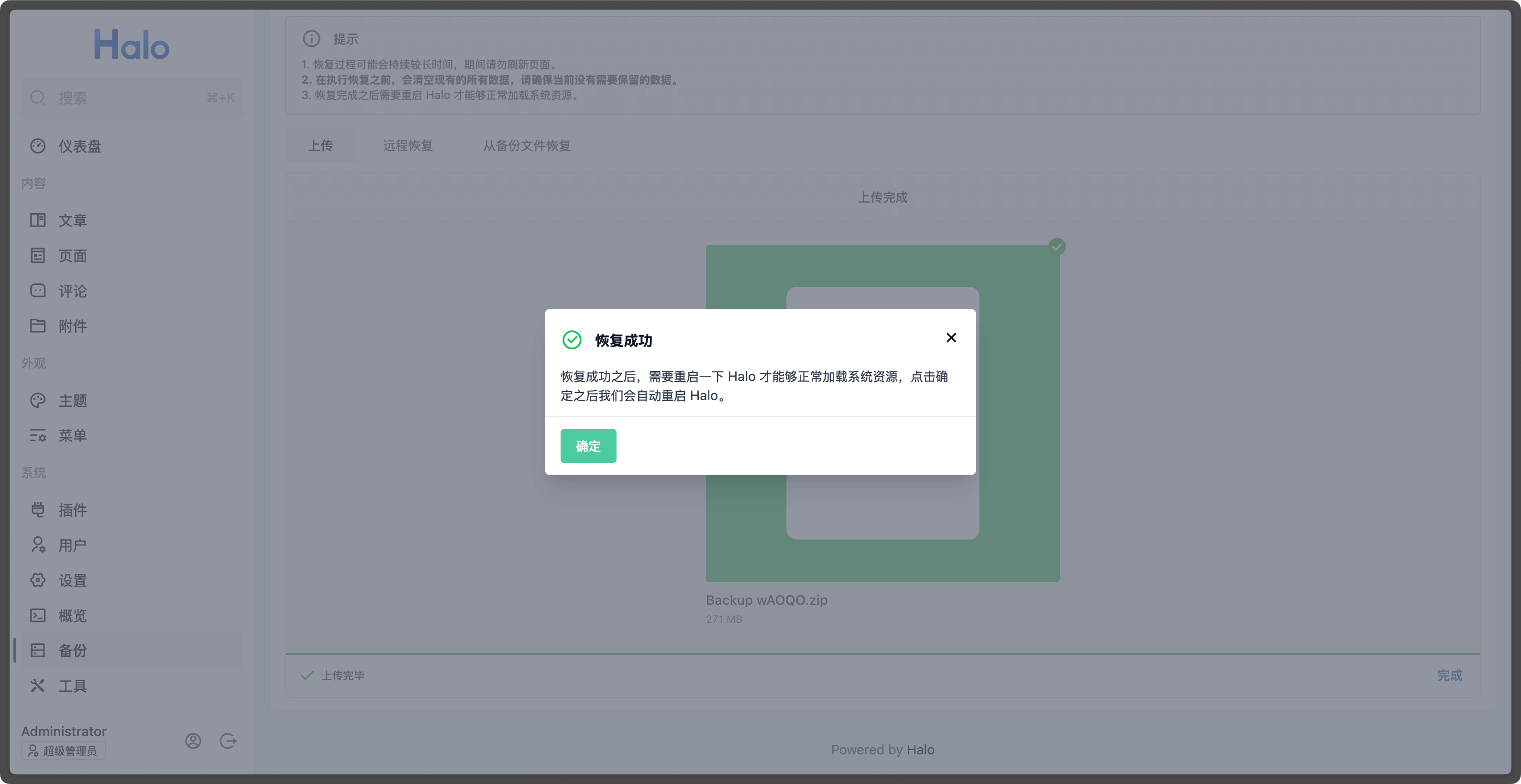Close the 恢复成功 dialog
The height and width of the screenshot is (784, 1521).
[x=951, y=338]
